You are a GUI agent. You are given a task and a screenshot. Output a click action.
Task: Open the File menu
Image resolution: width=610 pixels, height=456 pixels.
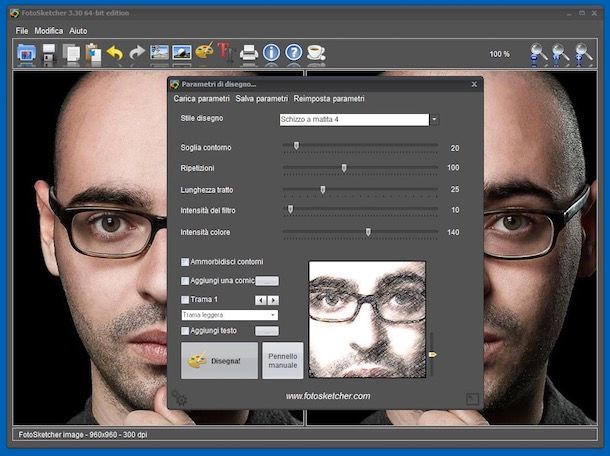pyautogui.click(x=22, y=31)
